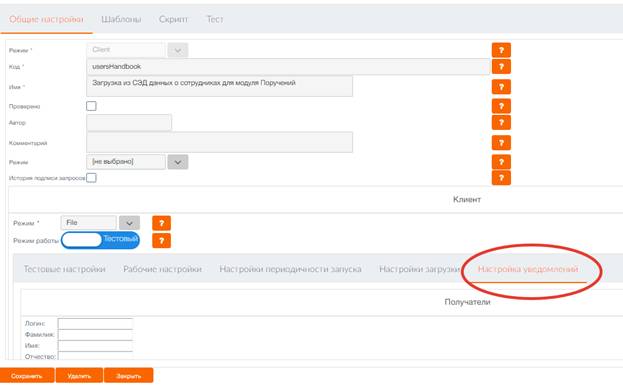
Task: Click the '[не выбрано]' combo box
Action: click(x=126, y=162)
